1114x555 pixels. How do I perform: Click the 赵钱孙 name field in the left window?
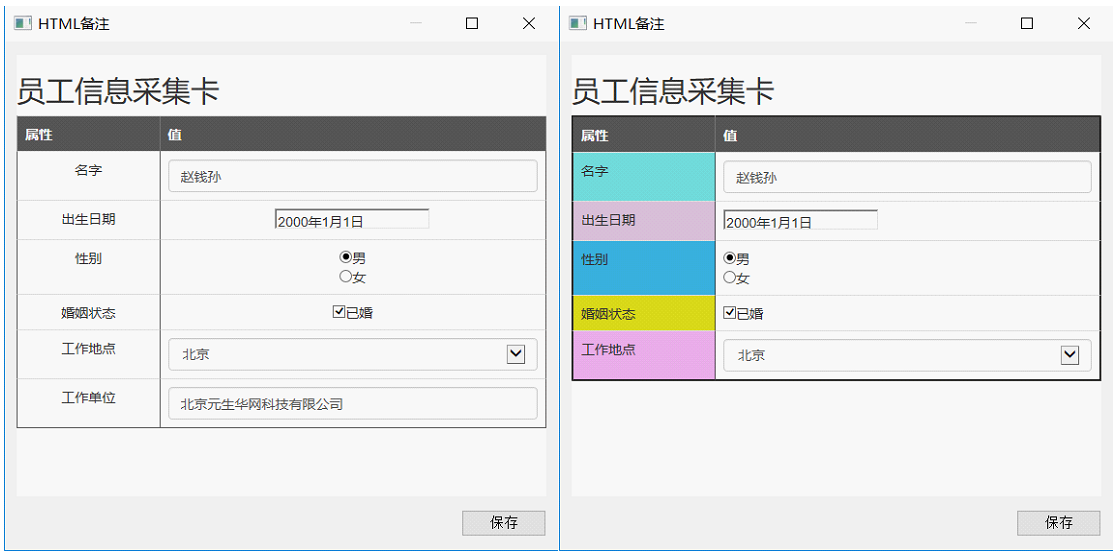(x=352, y=176)
